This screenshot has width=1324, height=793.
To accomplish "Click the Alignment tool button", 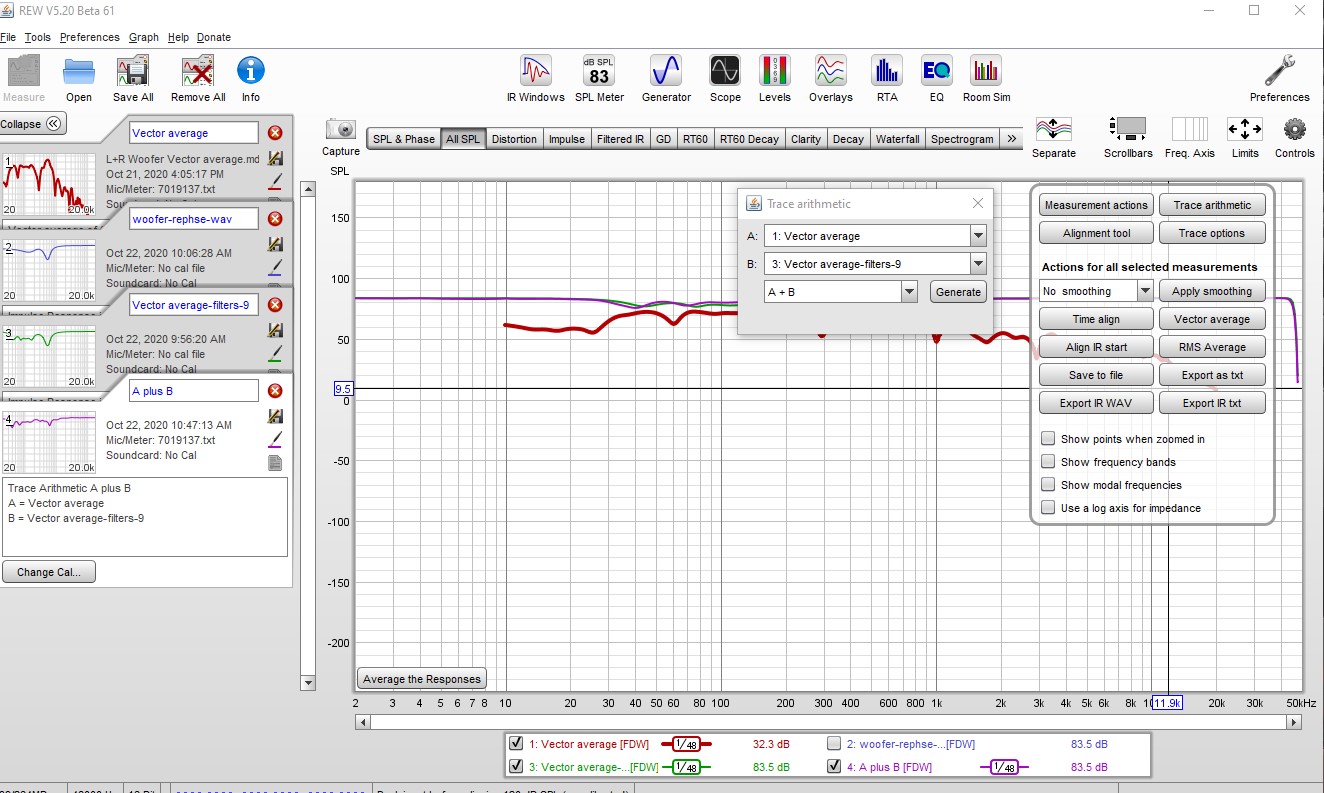I will pyautogui.click(x=1096, y=233).
